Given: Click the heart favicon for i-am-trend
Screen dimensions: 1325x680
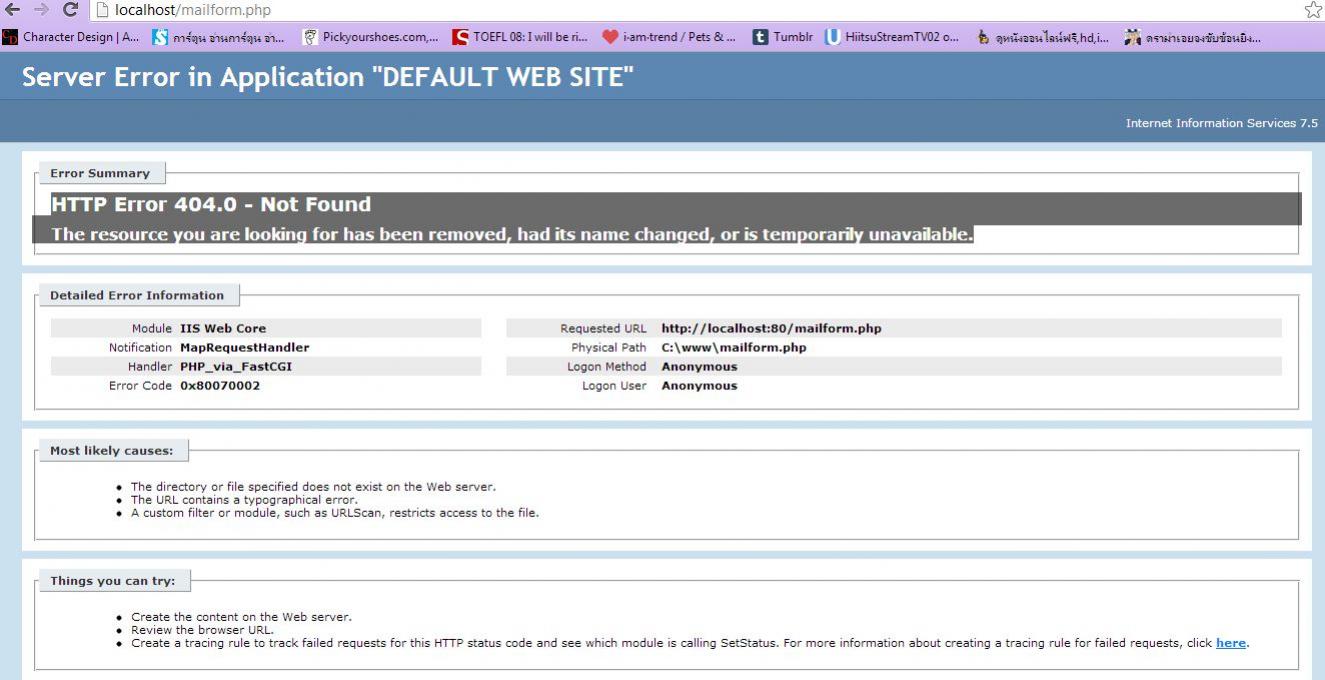Looking at the screenshot, I should tap(610, 38).
